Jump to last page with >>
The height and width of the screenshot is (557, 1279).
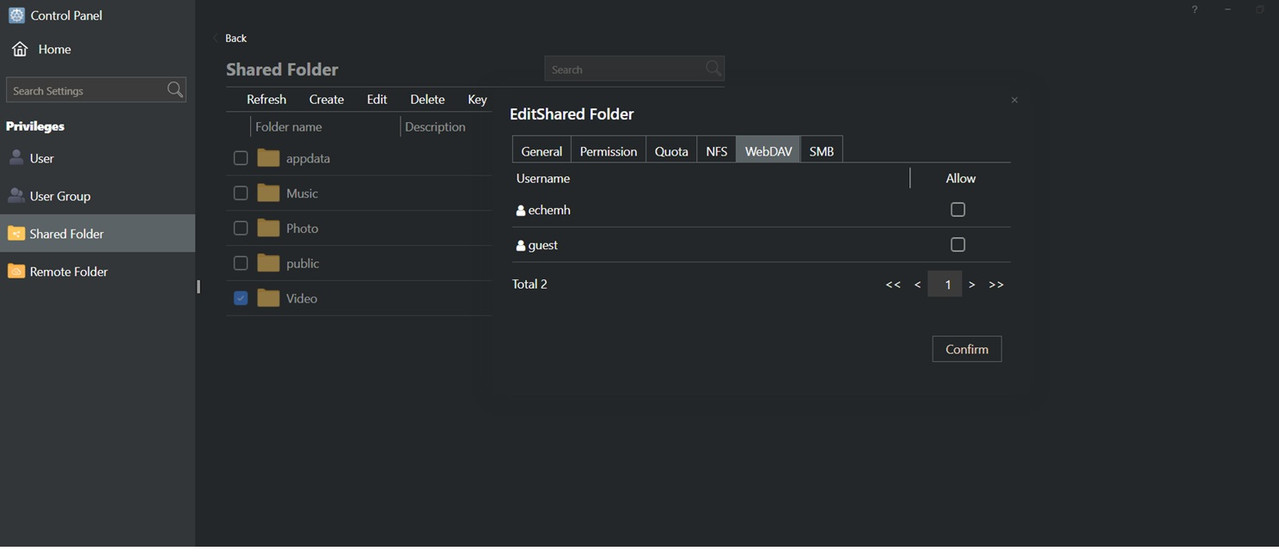click(x=996, y=284)
